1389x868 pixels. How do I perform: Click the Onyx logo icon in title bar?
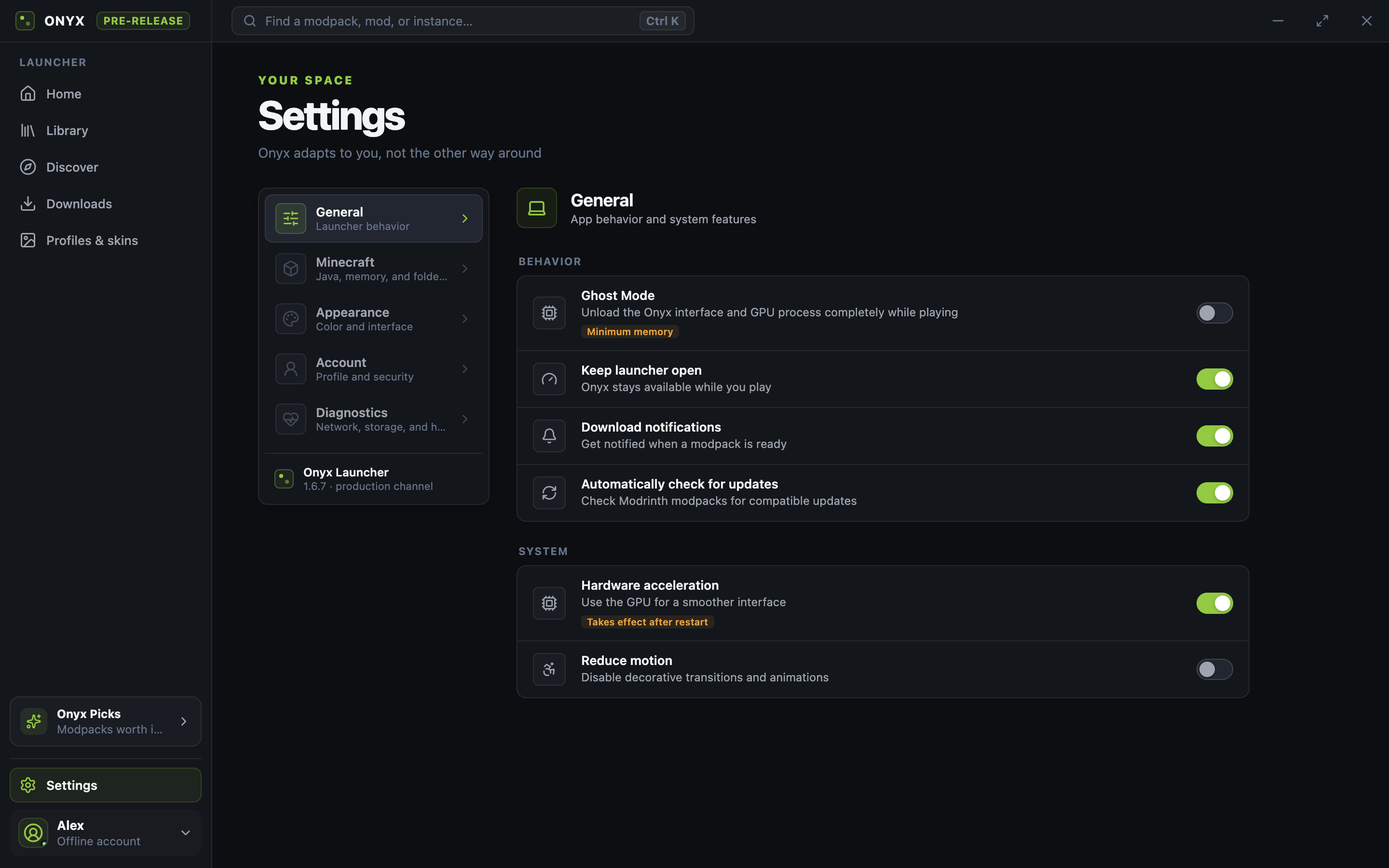pyautogui.click(x=25, y=21)
